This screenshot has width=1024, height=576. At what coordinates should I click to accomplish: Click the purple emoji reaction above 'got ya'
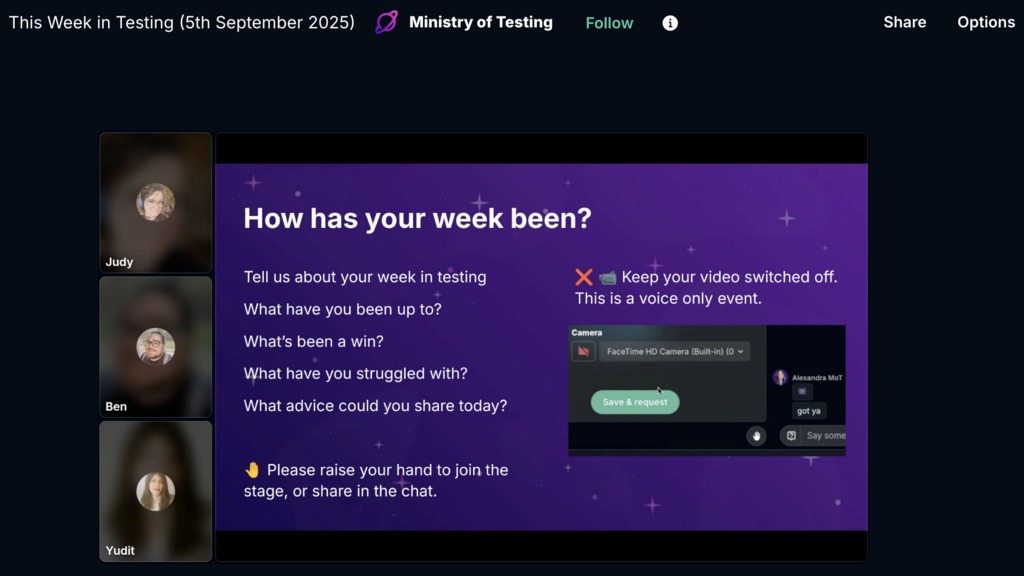coord(802,391)
